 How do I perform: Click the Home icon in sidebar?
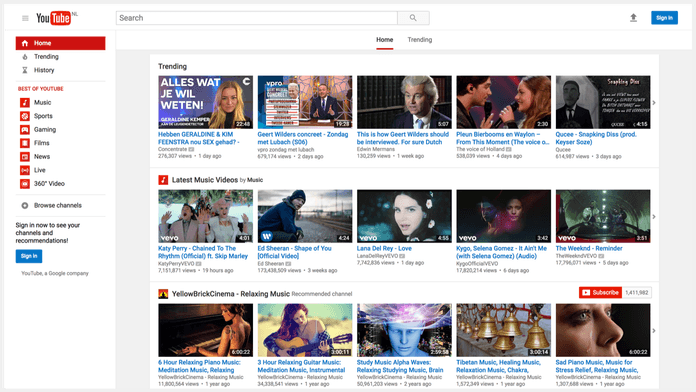click(25, 43)
